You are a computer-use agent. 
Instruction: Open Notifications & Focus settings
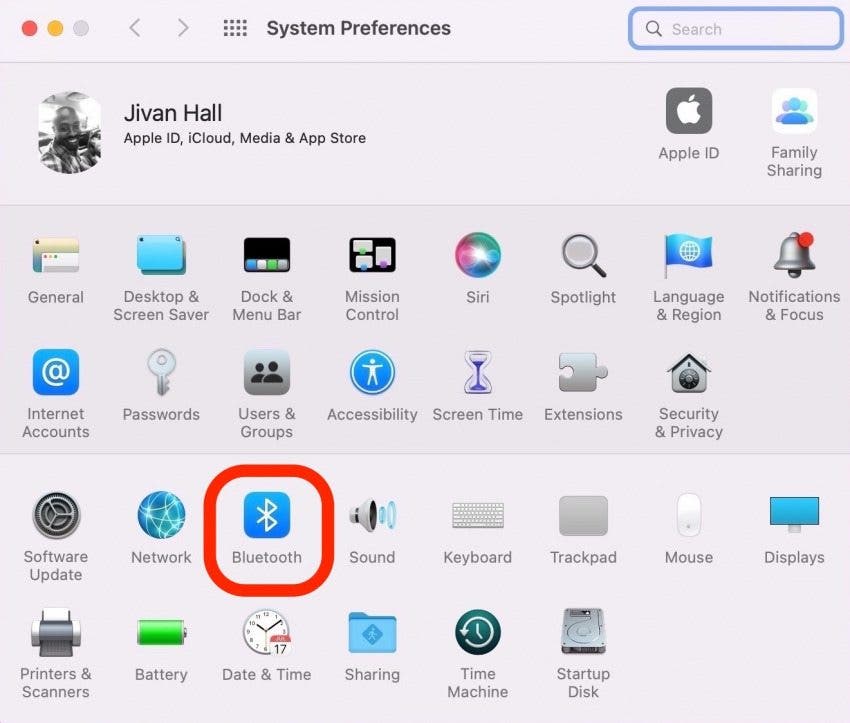794,255
